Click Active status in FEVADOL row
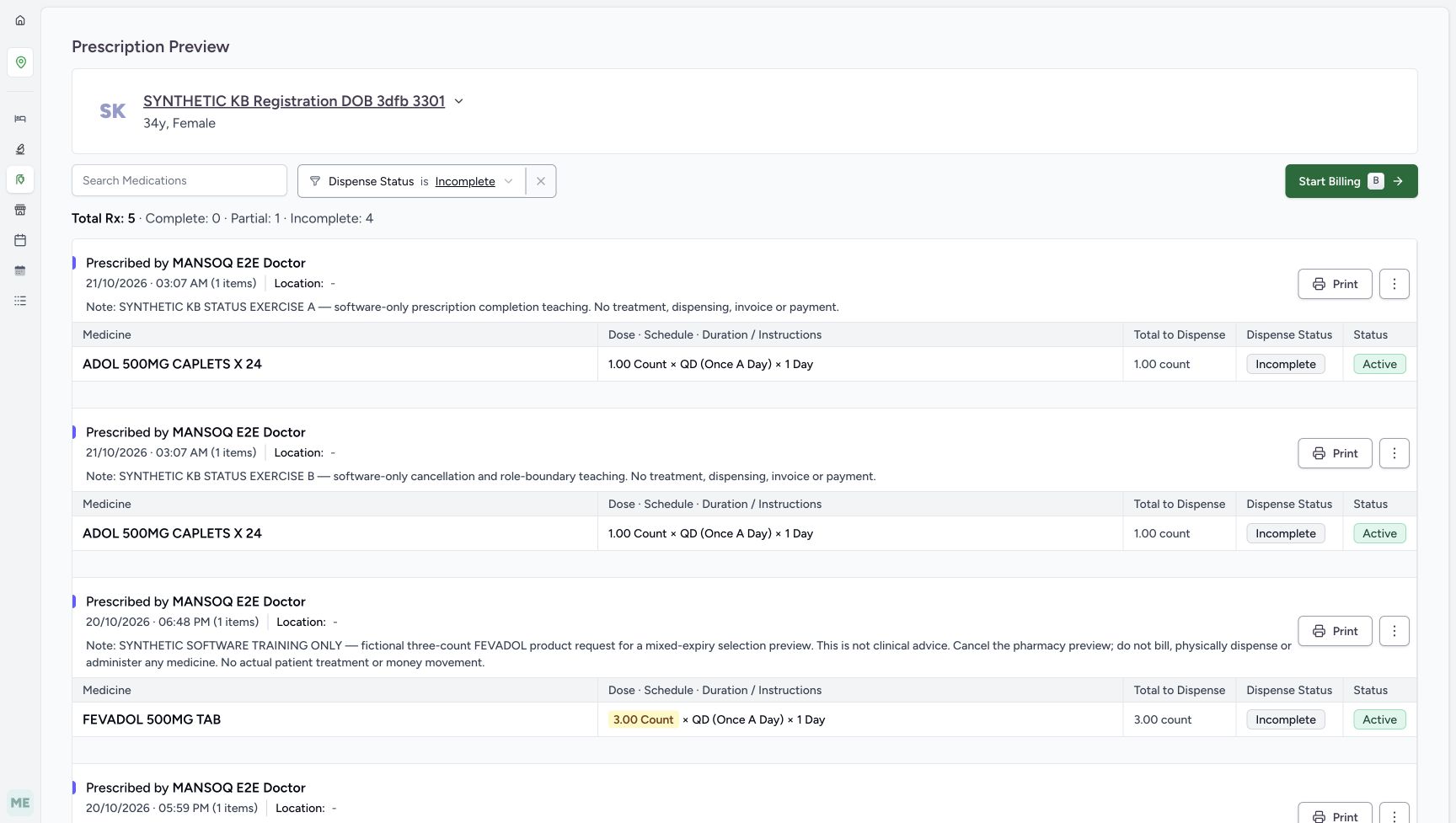This screenshot has height=823, width=1456. tap(1379, 719)
